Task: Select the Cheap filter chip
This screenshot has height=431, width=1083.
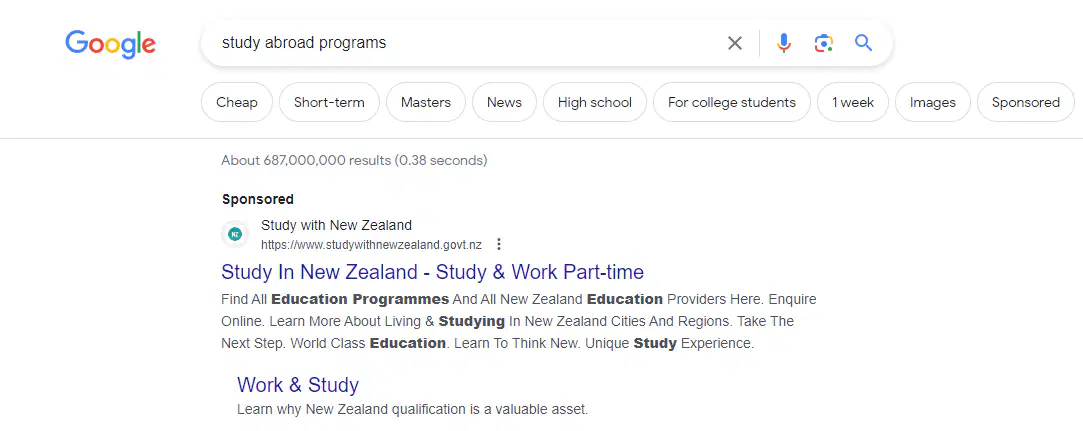Action: 237,102
